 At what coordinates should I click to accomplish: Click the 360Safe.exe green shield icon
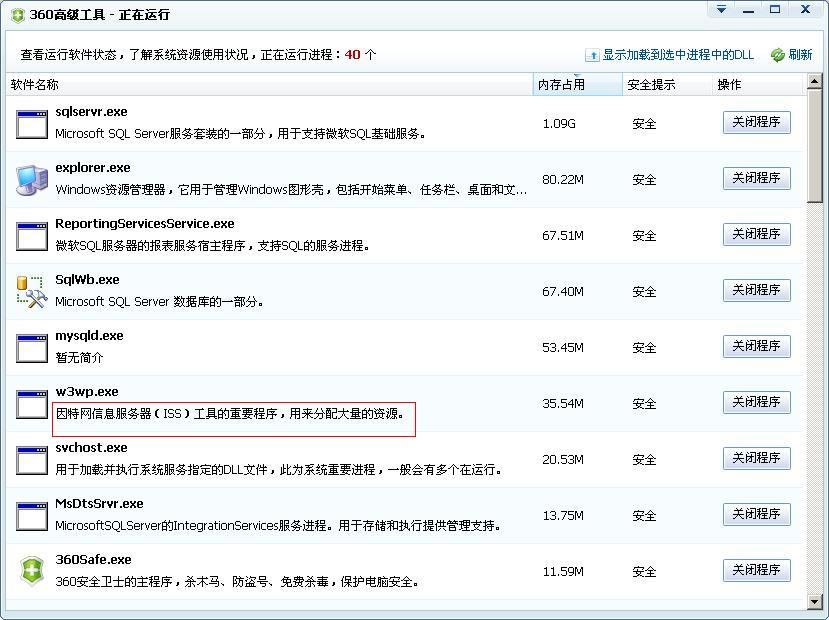point(32,571)
